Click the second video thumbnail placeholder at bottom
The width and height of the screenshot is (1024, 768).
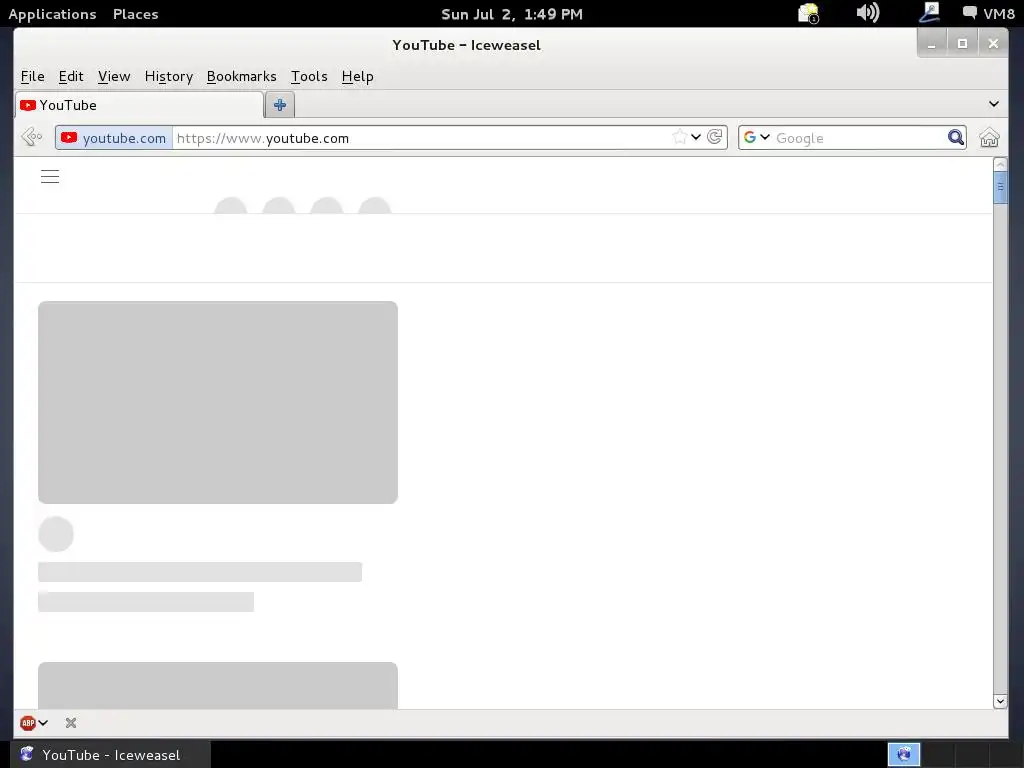pos(217,686)
